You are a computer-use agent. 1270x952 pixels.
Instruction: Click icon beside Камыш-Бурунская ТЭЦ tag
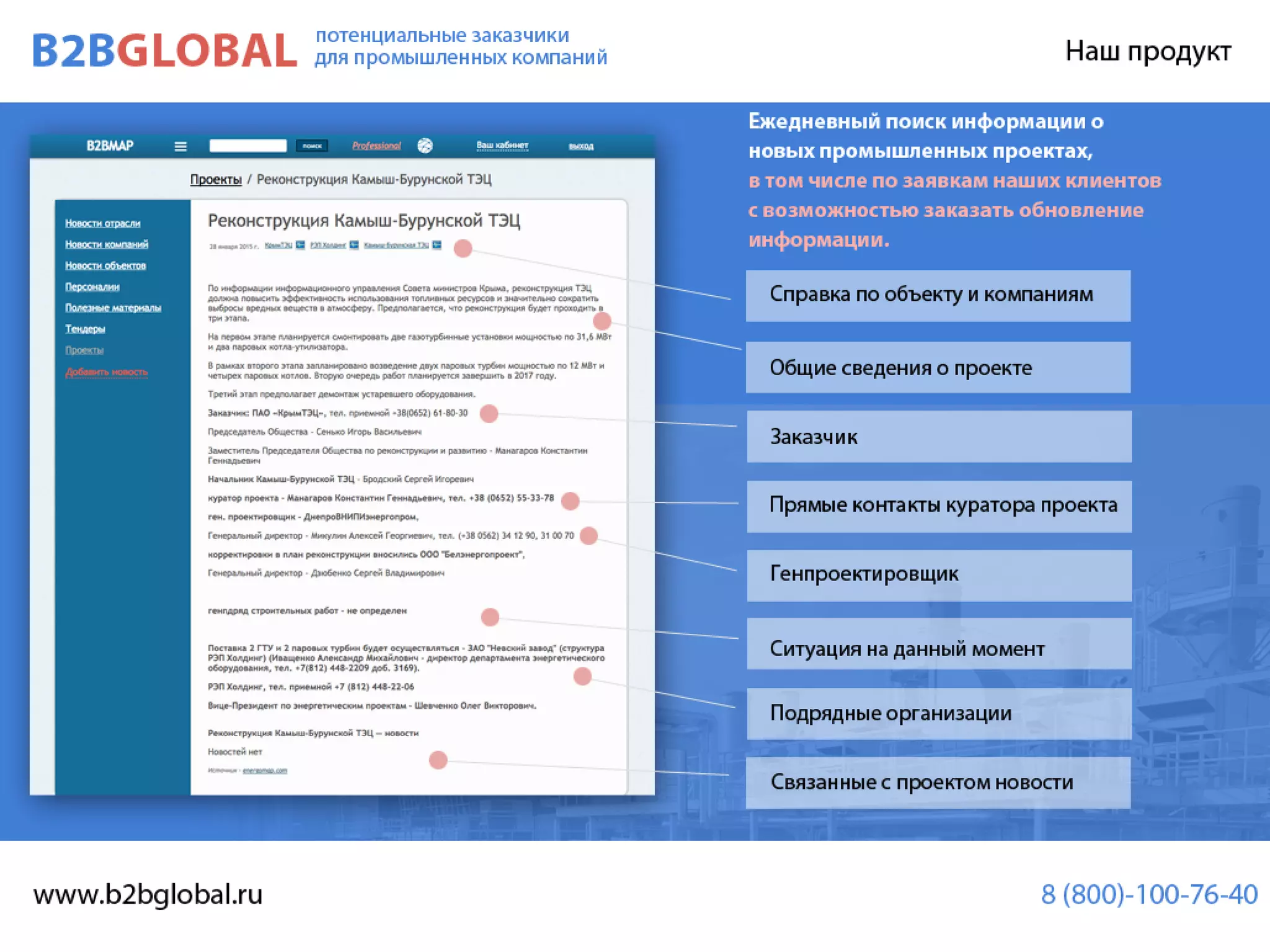click(437, 245)
